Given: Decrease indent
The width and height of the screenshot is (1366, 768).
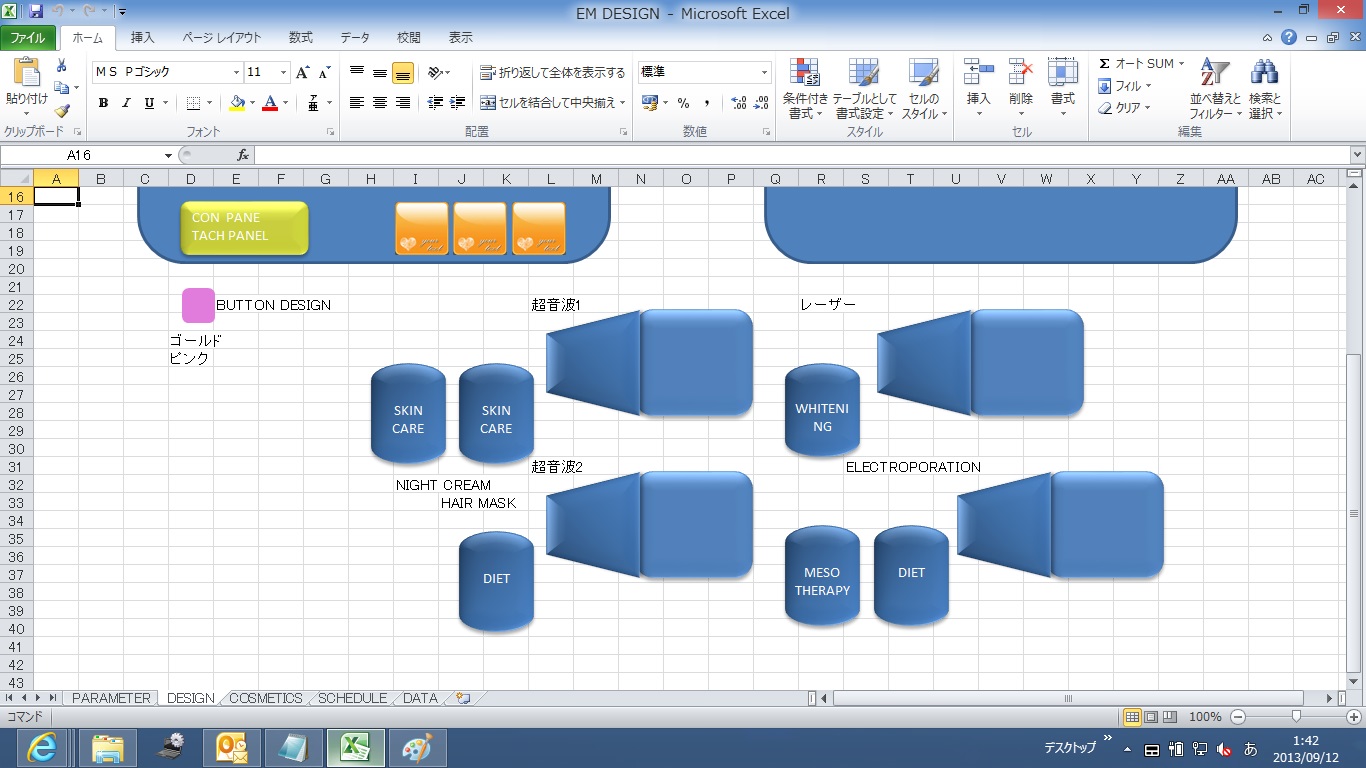Looking at the screenshot, I should coord(435,103).
